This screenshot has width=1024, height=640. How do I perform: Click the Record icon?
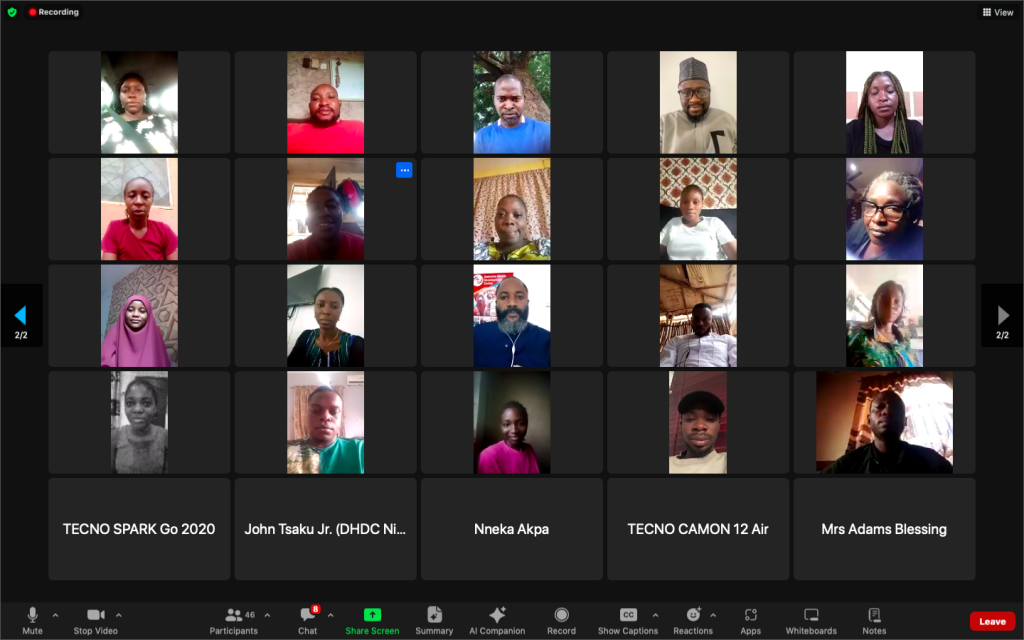[x=562, y=615]
